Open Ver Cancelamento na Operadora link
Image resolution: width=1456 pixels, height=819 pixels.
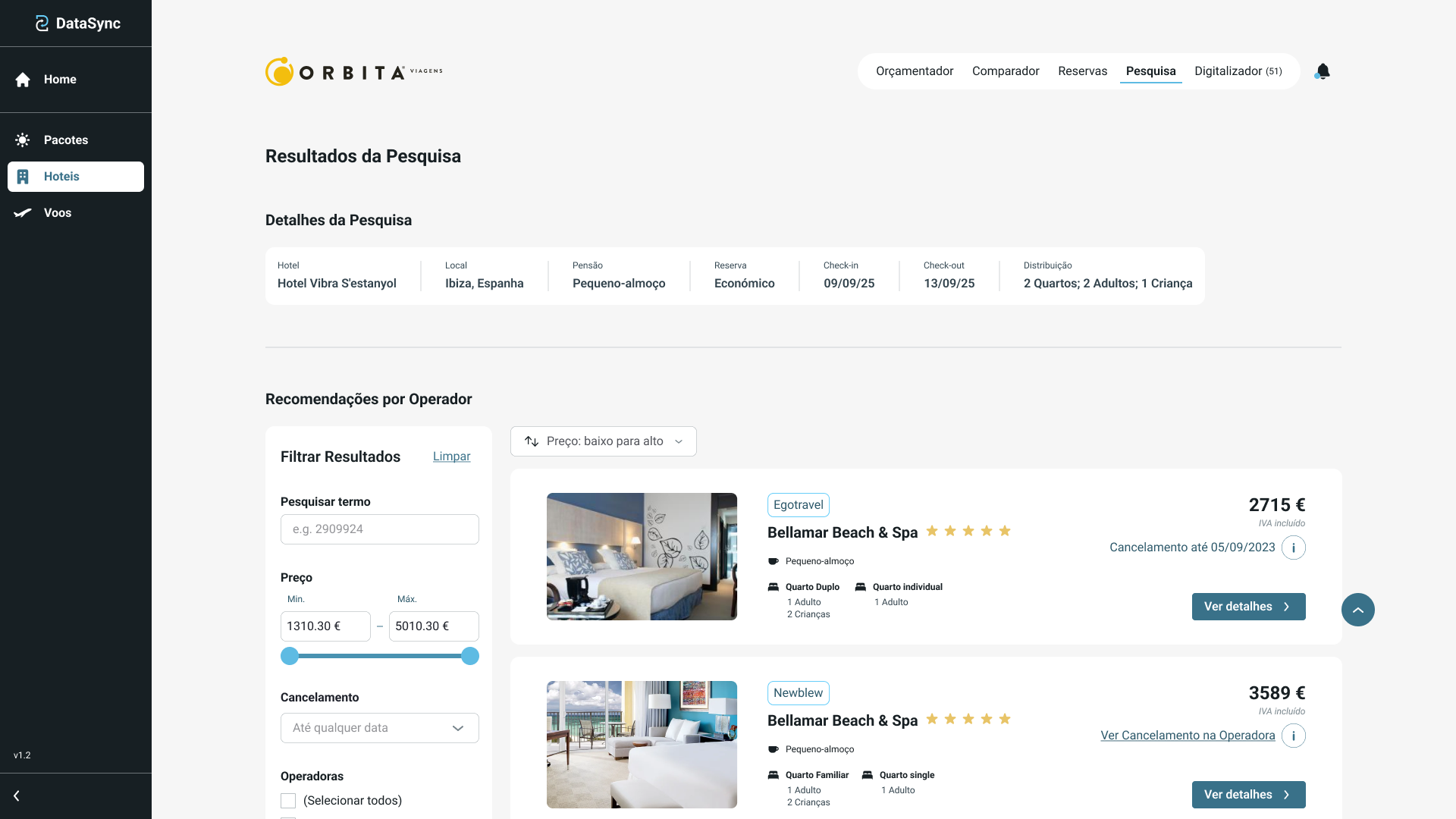pyautogui.click(x=1188, y=736)
